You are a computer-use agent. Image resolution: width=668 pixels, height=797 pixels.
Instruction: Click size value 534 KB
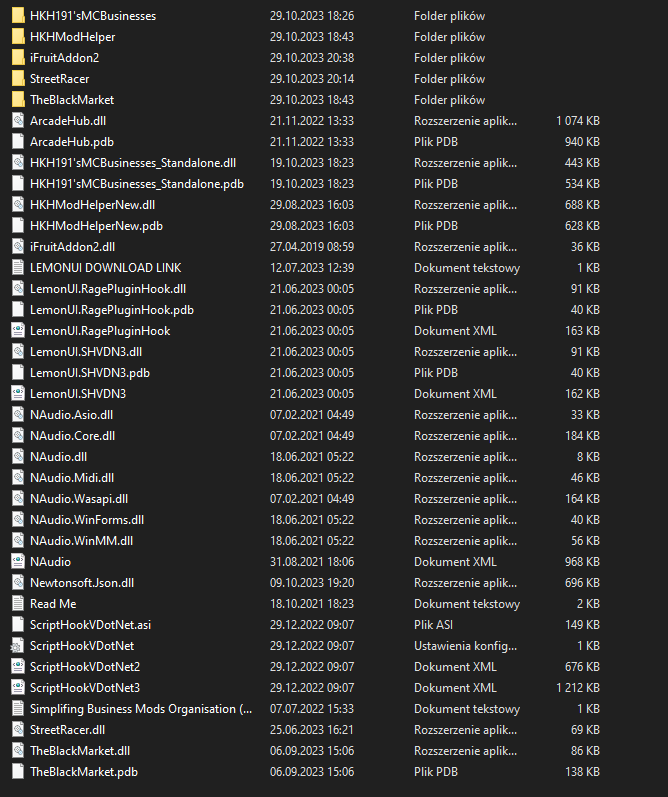583,183
